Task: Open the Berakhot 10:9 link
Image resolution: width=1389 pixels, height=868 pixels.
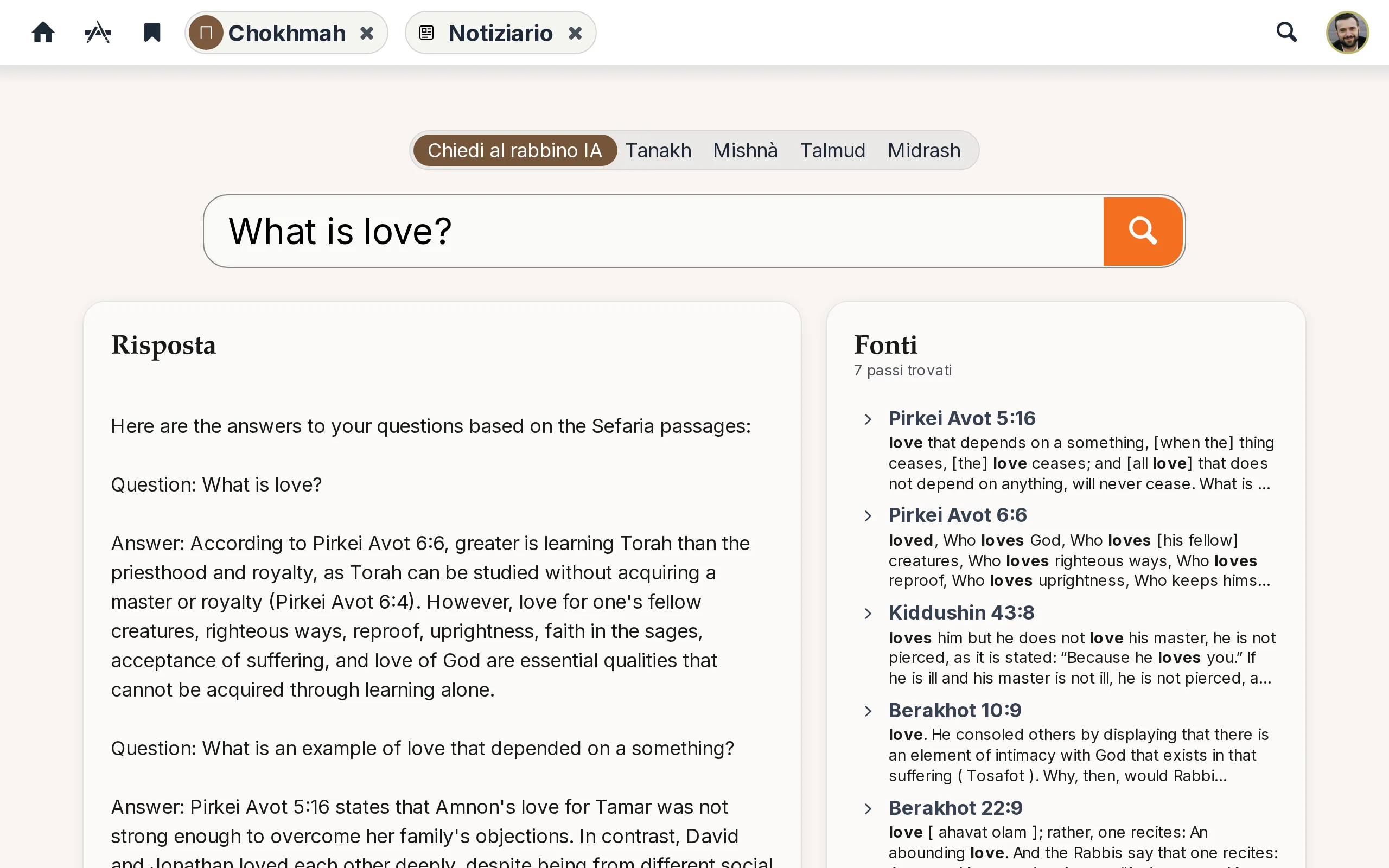Action: (955, 711)
